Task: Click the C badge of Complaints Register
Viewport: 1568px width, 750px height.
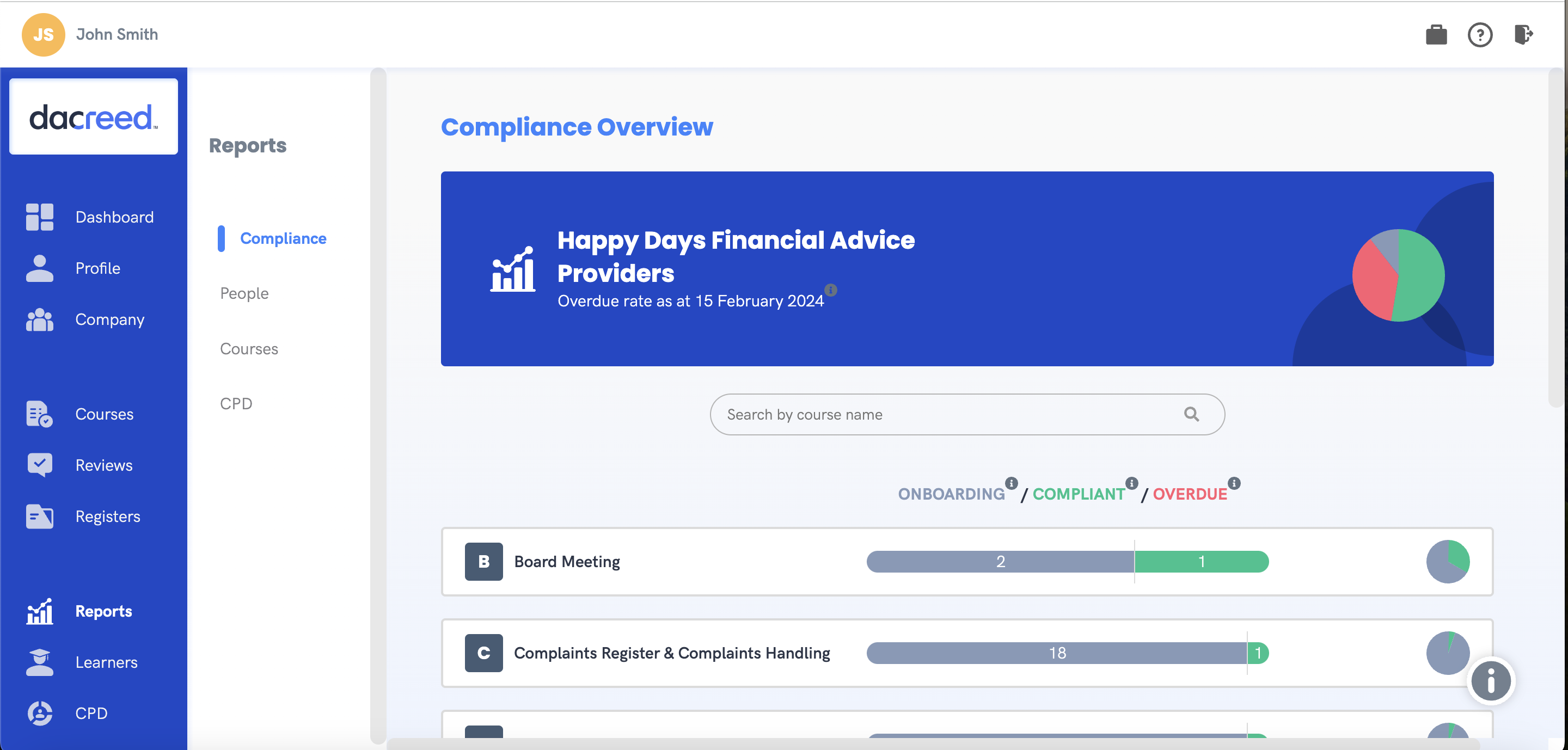Action: (484, 653)
